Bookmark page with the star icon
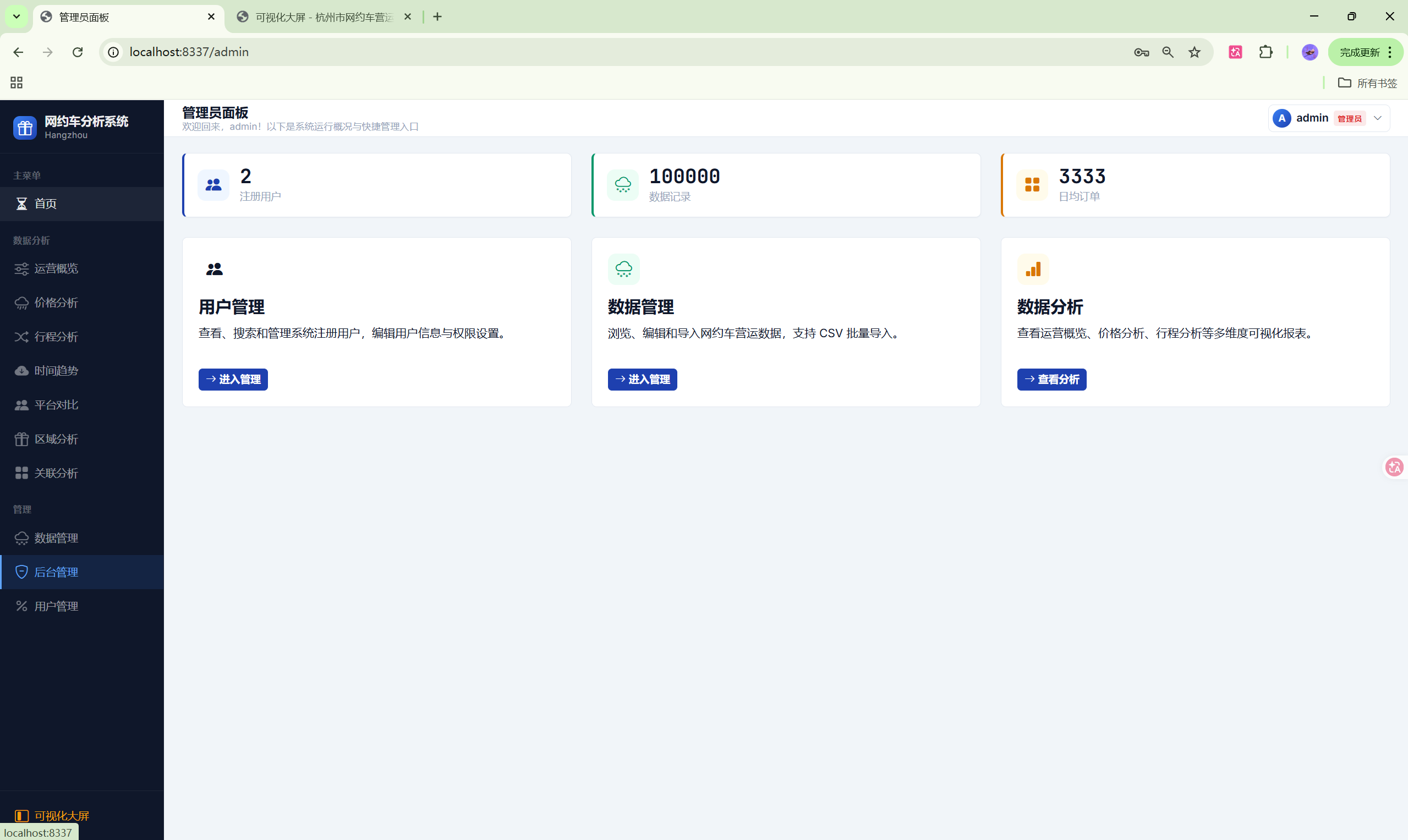Screen dimensions: 1408x840 1194,53
